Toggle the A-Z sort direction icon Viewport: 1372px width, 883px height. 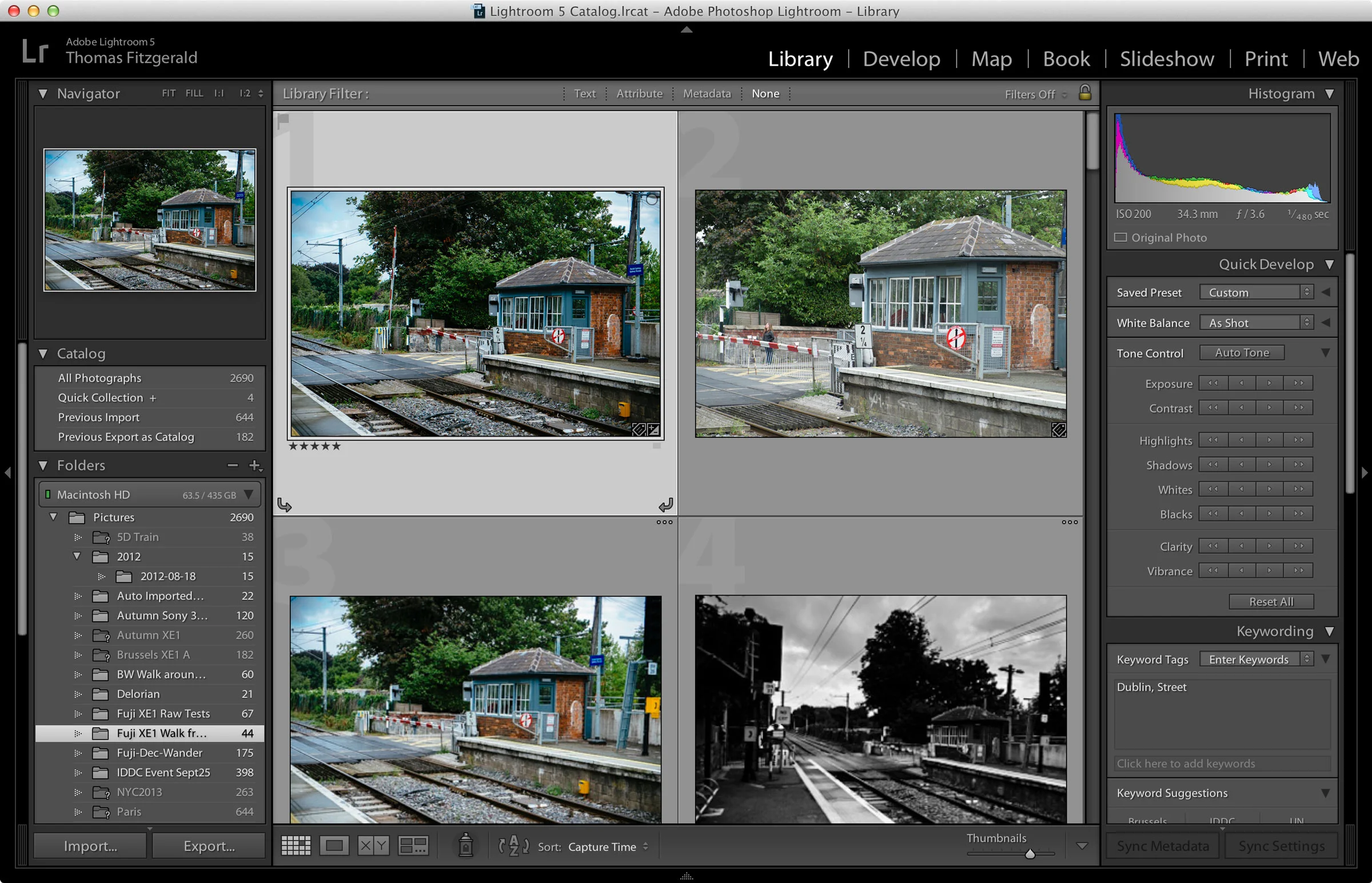[x=514, y=846]
